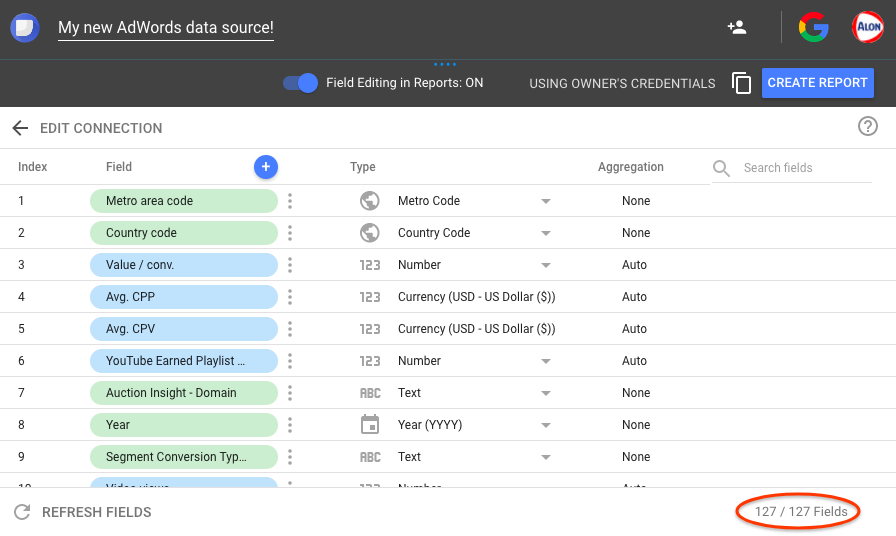Share data source with add-person icon
This screenshot has width=896, height=536.
point(737,27)
